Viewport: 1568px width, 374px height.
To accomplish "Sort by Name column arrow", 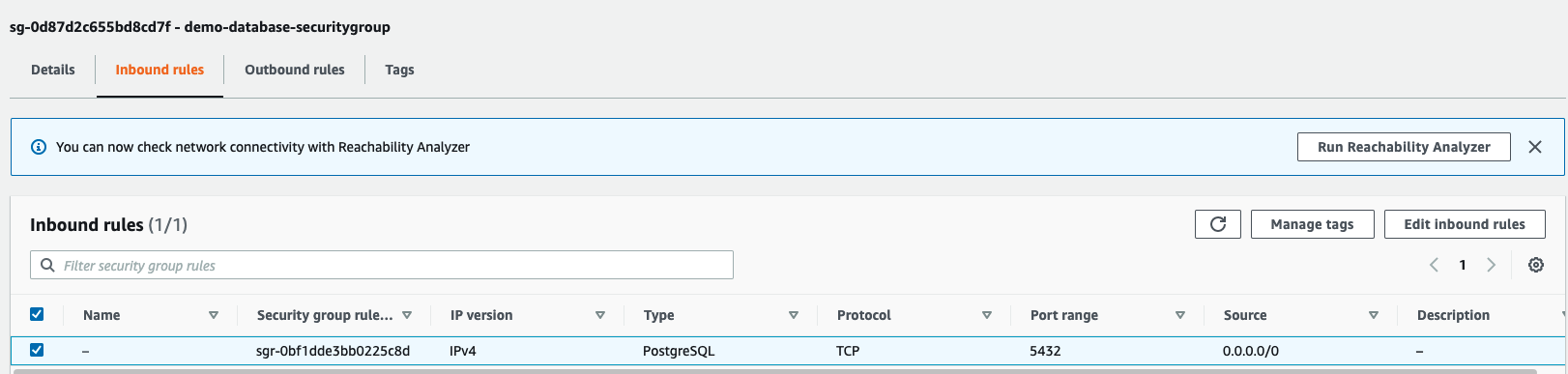I will coord(214,315).
